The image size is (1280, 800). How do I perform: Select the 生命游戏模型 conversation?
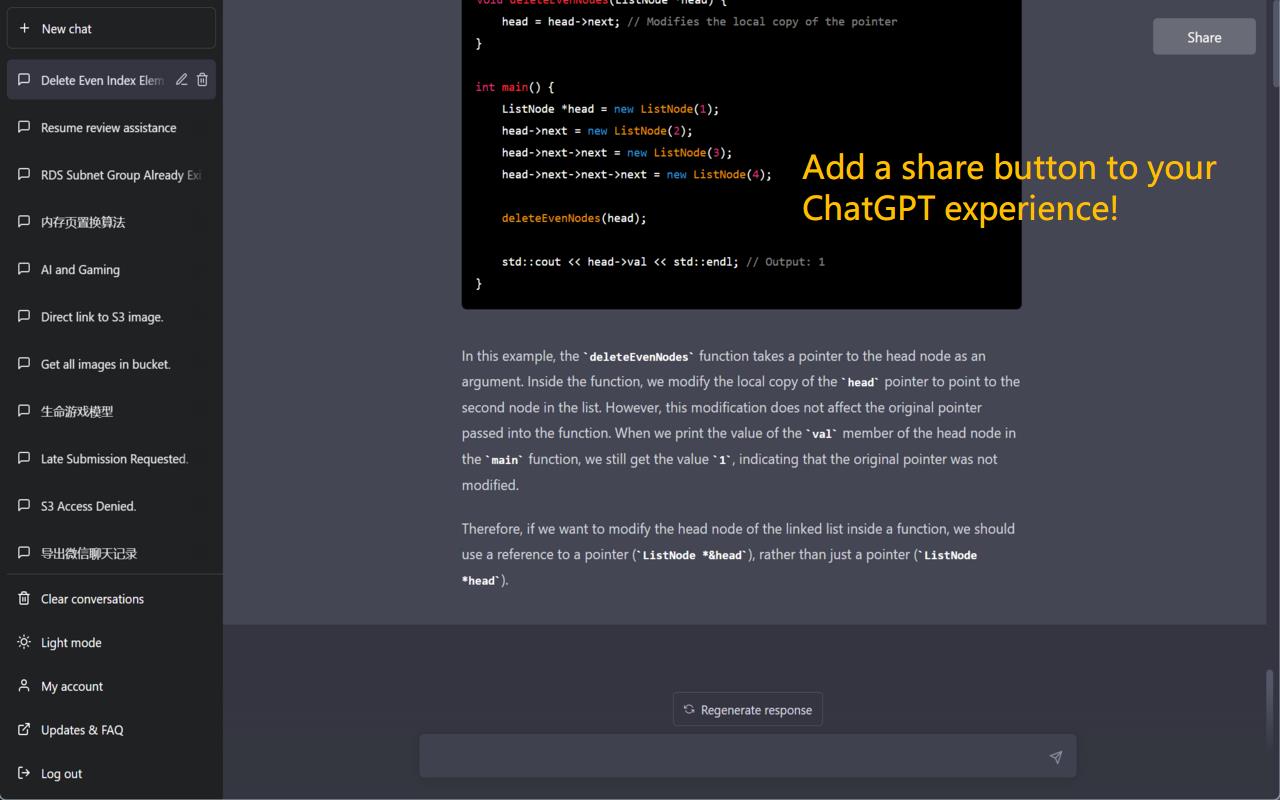pos(77,411)
